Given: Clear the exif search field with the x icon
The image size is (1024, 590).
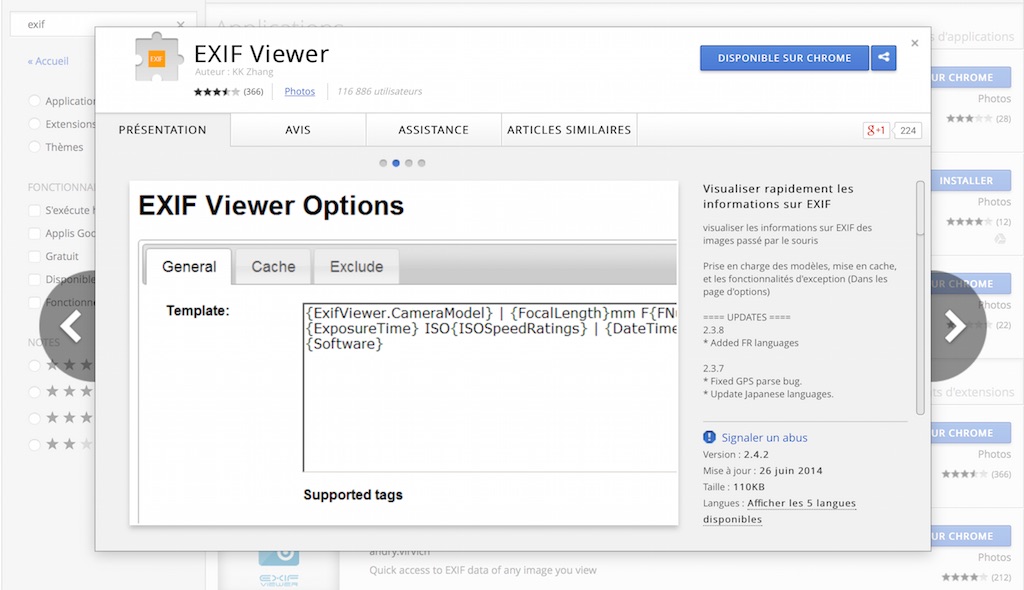Looking at the screenshot, I should click(x=180, y=24).
